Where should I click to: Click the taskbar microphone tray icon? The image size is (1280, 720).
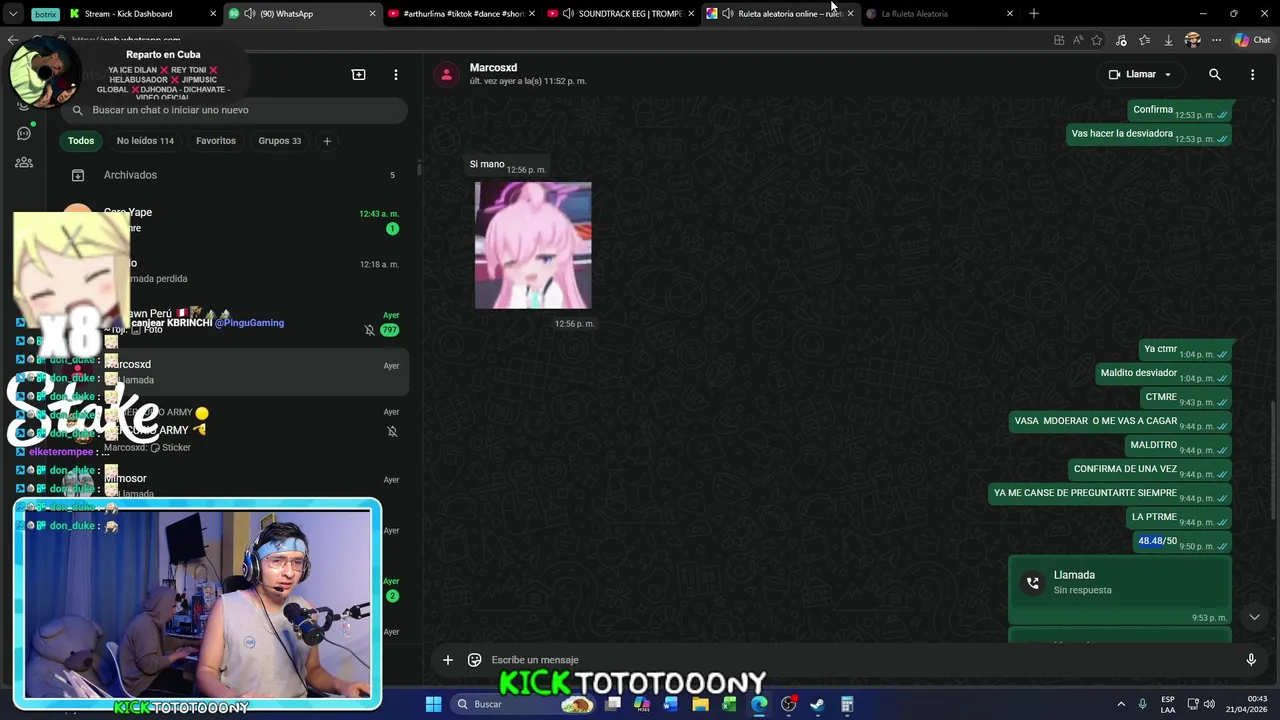click(1142, 704)
